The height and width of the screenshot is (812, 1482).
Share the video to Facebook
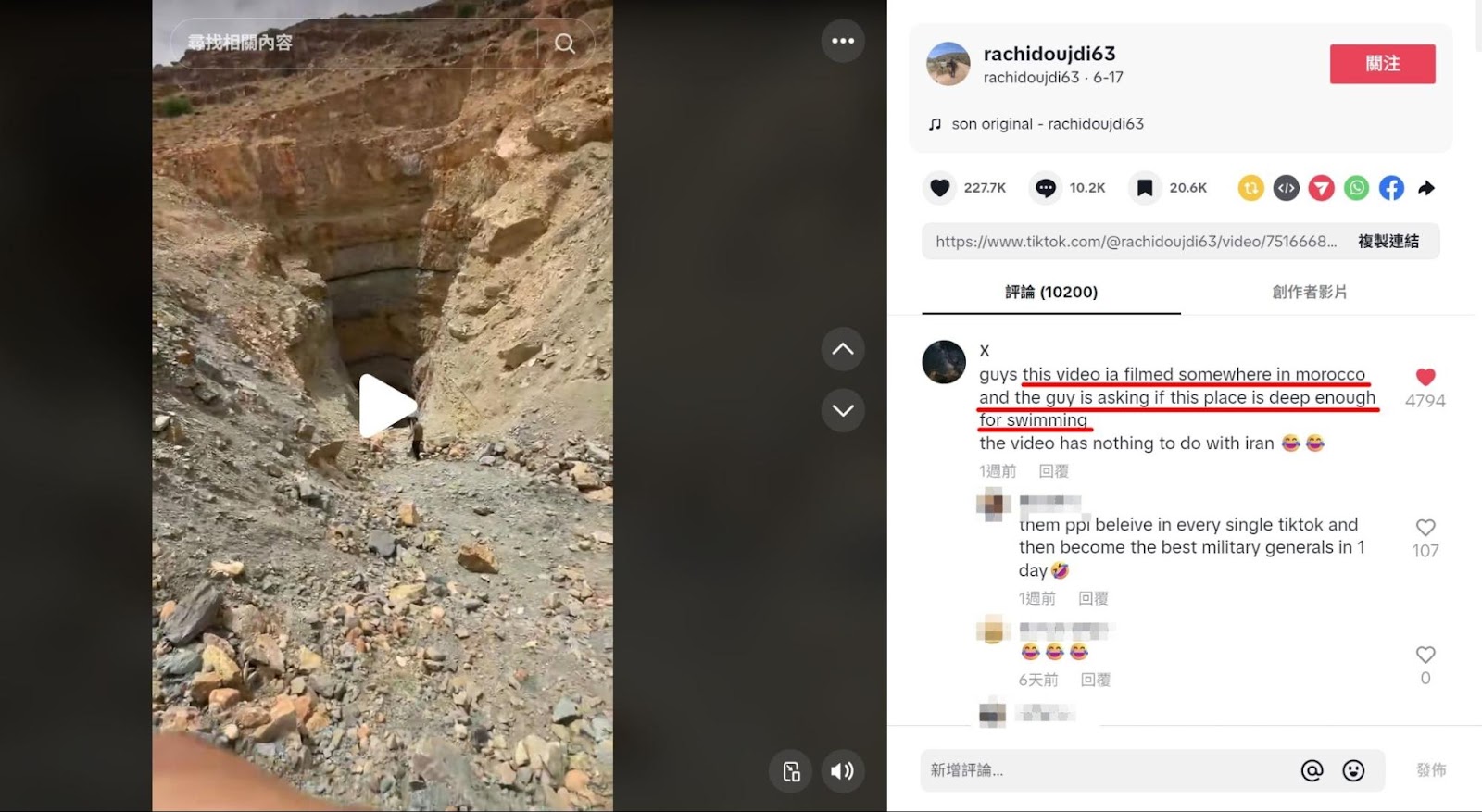tap(1391, 188)
